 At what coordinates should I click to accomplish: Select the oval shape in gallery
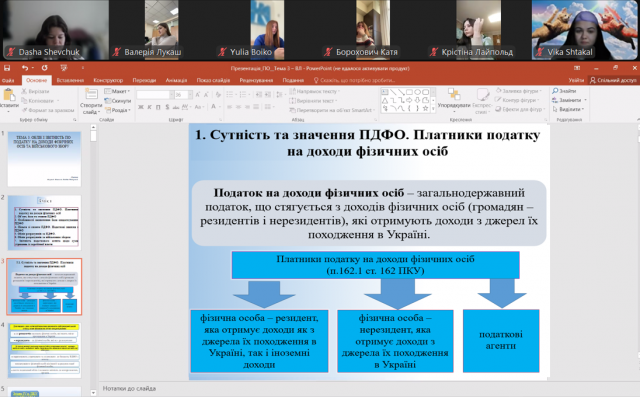pos(417,92)
